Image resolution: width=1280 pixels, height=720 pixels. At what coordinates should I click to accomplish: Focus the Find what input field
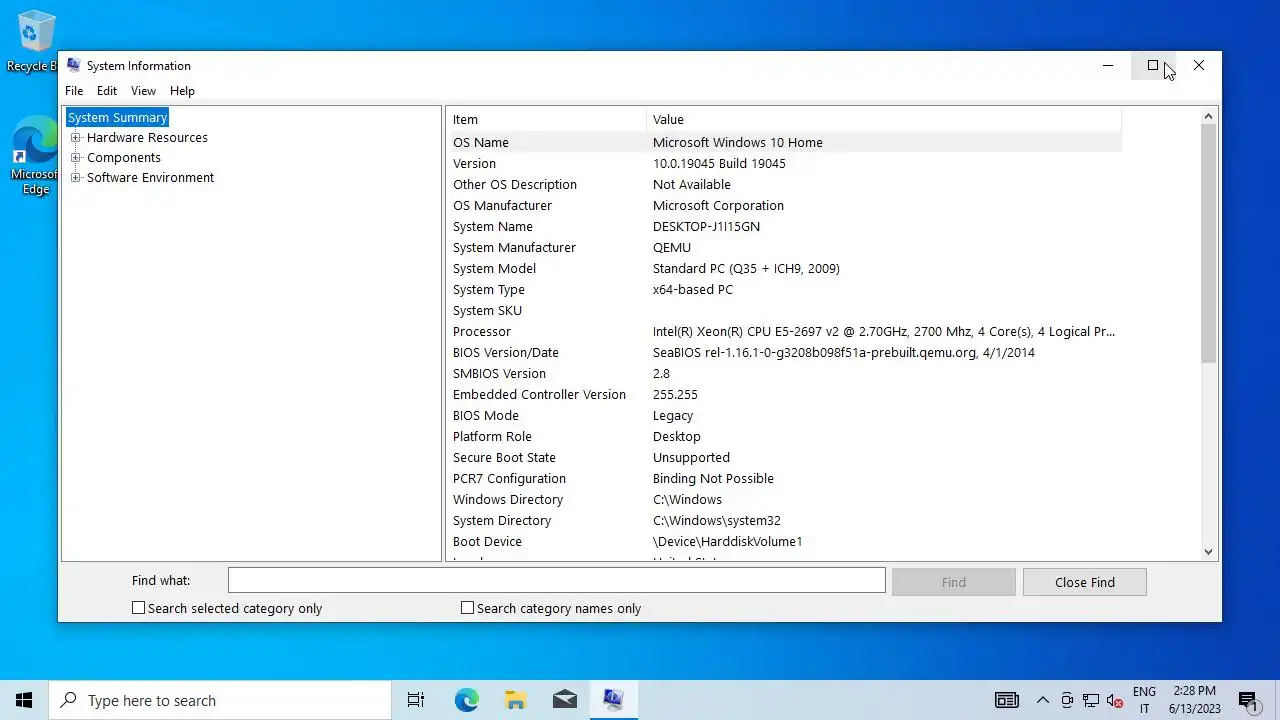pyautogui.click(x=557, y=580)
